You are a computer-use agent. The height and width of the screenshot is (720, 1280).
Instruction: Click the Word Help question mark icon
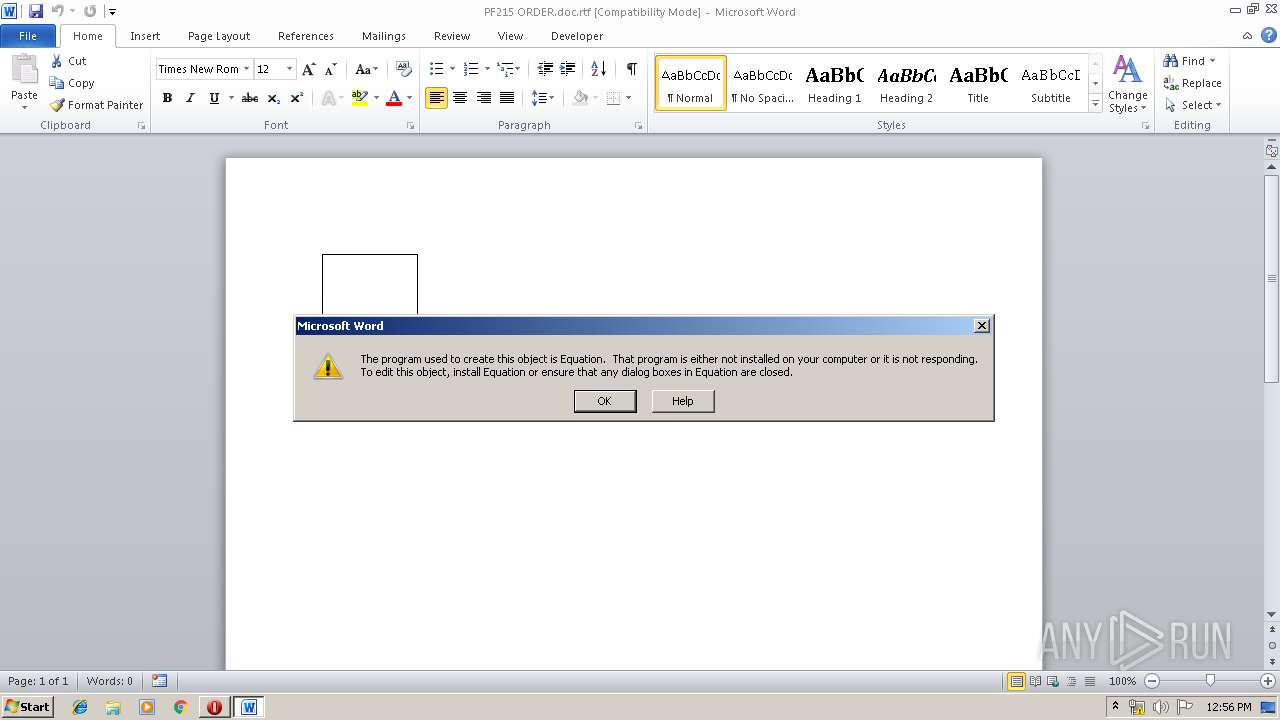pyautogui.click(x=1269, y=36)
